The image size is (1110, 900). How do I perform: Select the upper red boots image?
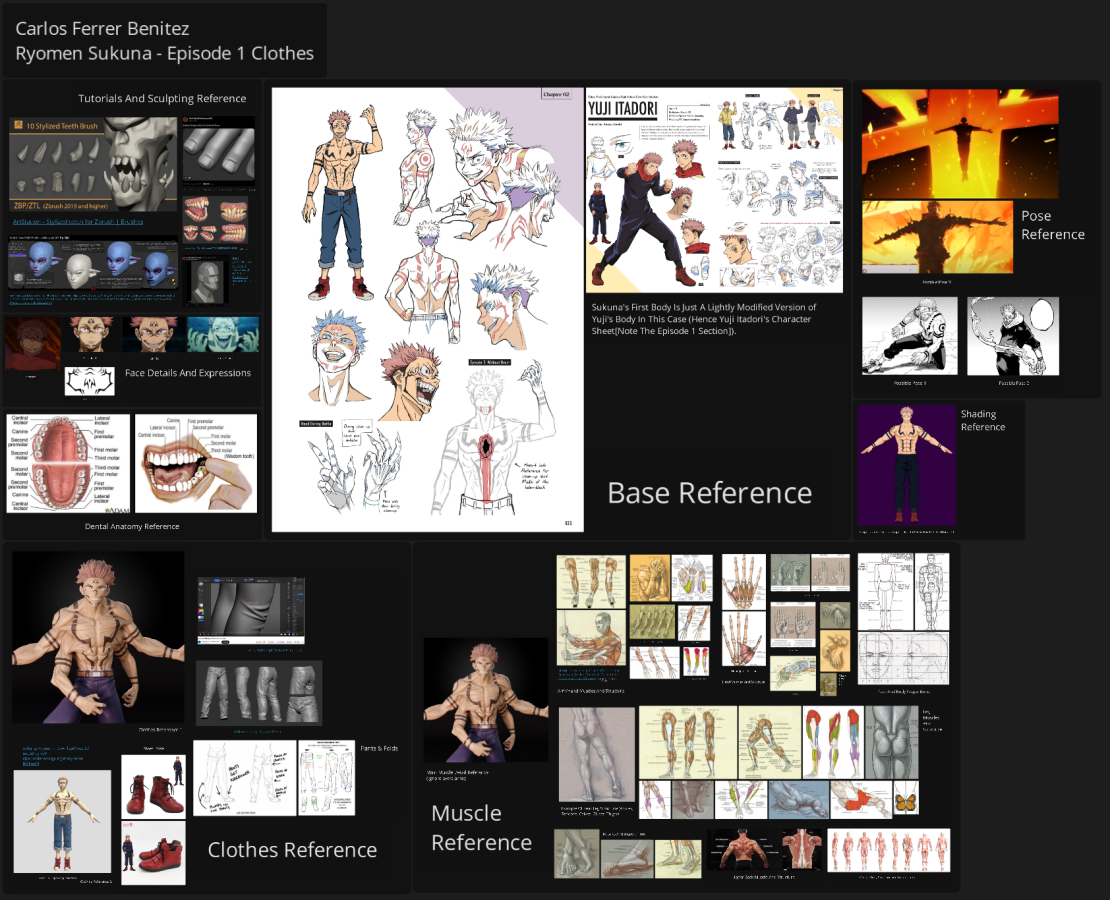point(154,786)
